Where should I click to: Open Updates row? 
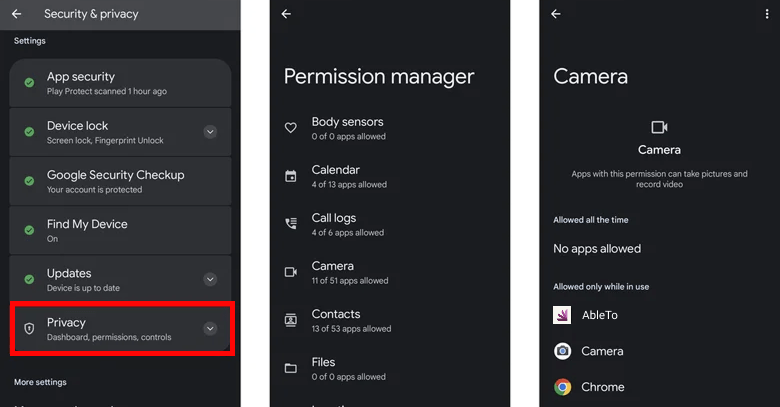(120, 279)
